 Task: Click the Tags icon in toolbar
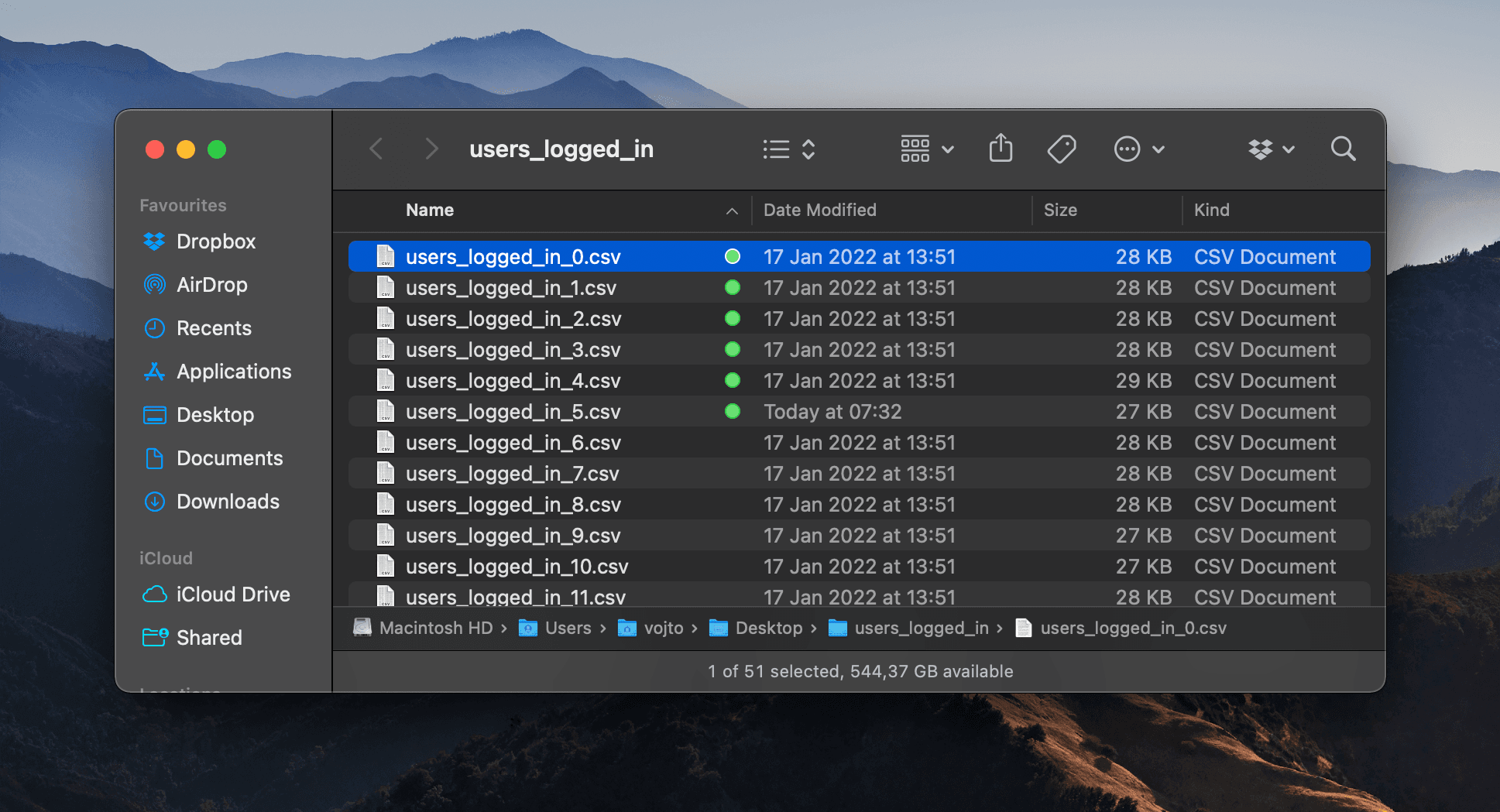[1061, 149]
